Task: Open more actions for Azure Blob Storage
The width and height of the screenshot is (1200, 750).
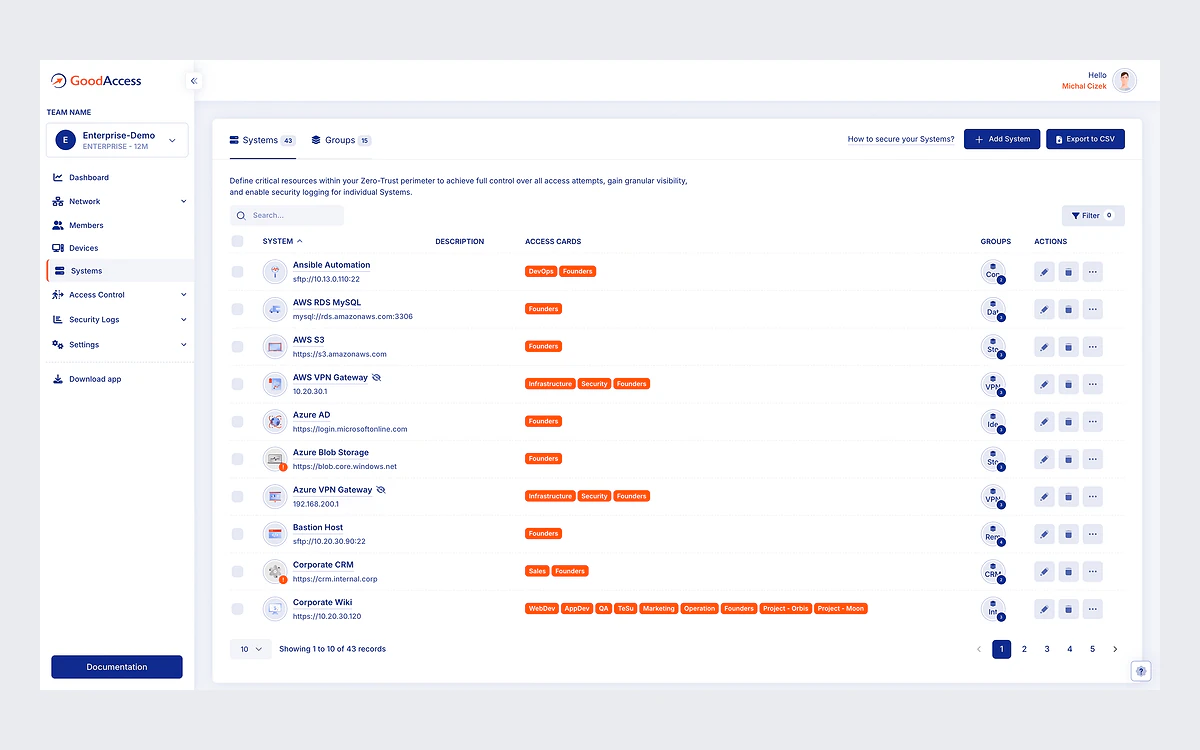Action: 1092,459
